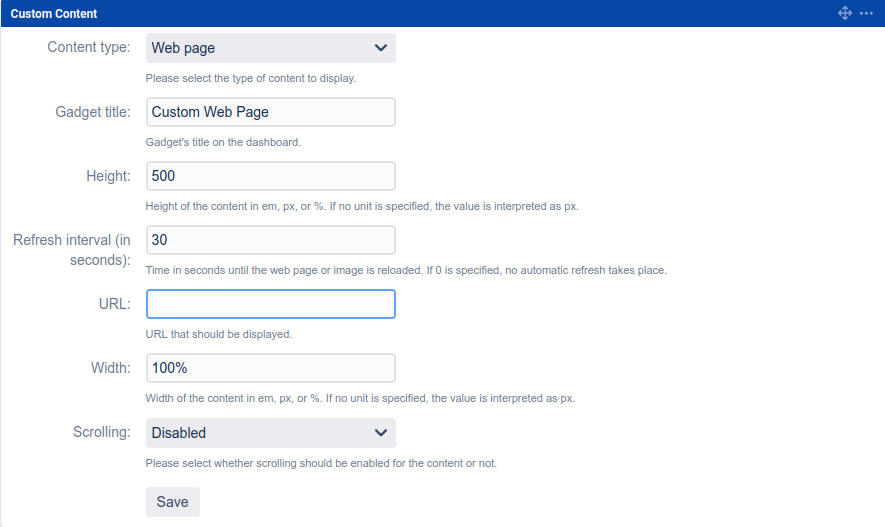Click the empty URL input field
This screenshot has width=885, height=527.
click(x=270, y=304)
